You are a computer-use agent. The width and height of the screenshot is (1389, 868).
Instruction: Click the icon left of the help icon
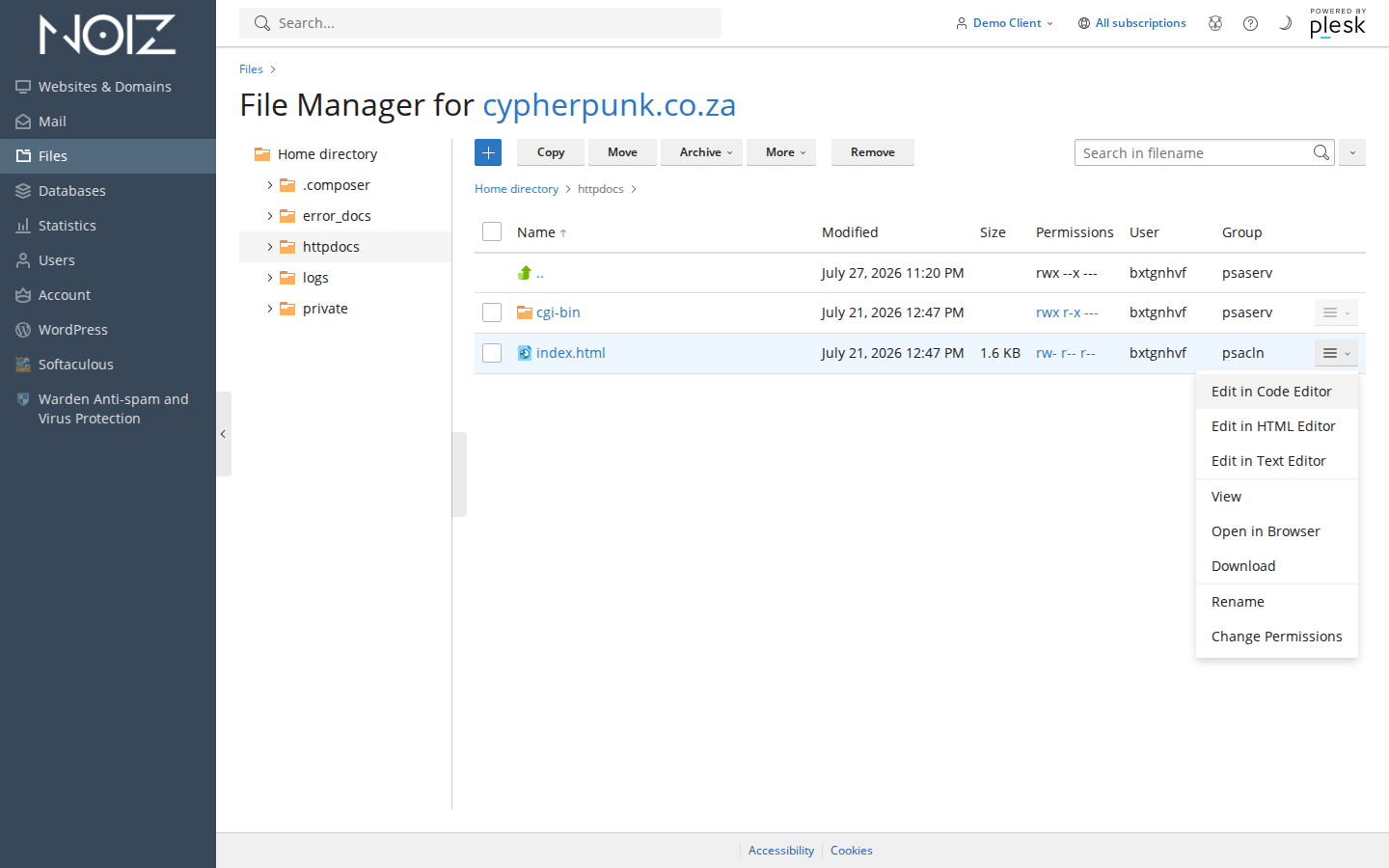1215,23
